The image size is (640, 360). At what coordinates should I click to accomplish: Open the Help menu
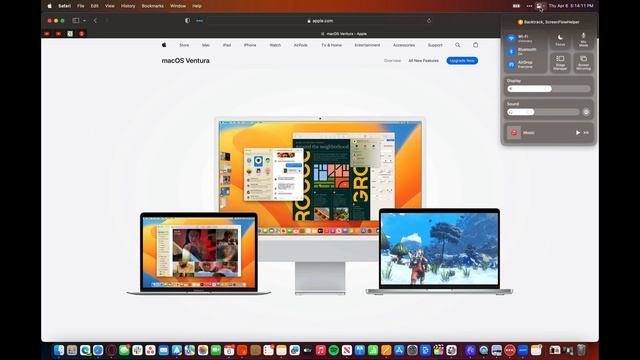(x=197, y=6)
